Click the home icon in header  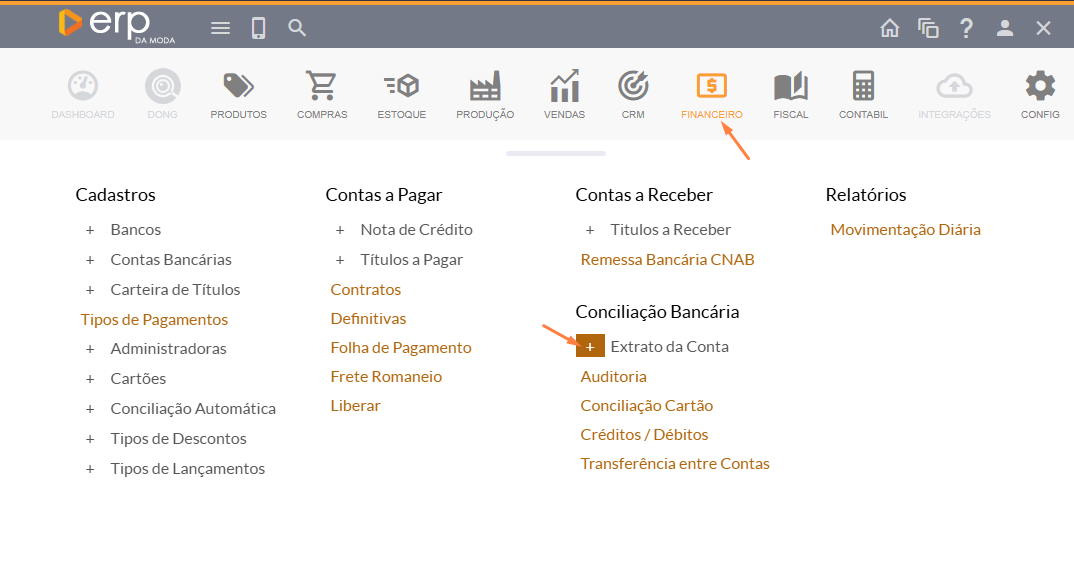pos(889,28)
